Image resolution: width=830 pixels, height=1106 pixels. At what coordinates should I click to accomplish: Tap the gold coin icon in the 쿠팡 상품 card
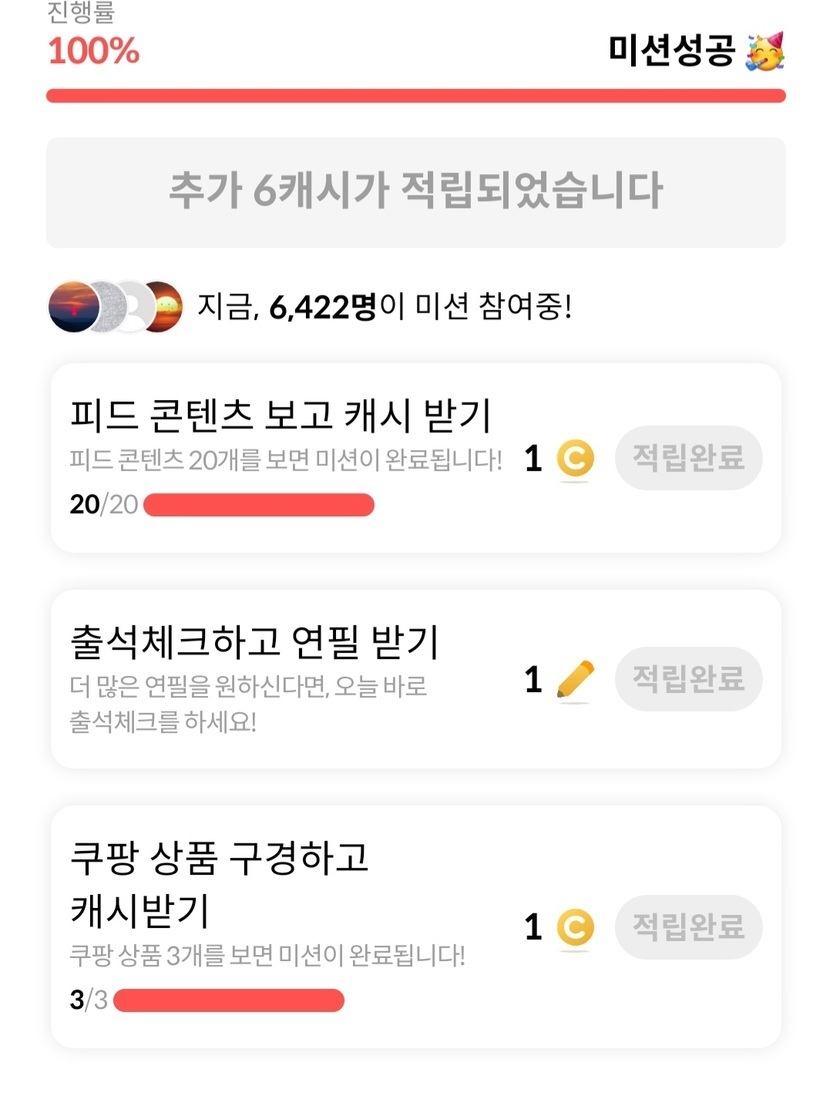coord(575,927)
